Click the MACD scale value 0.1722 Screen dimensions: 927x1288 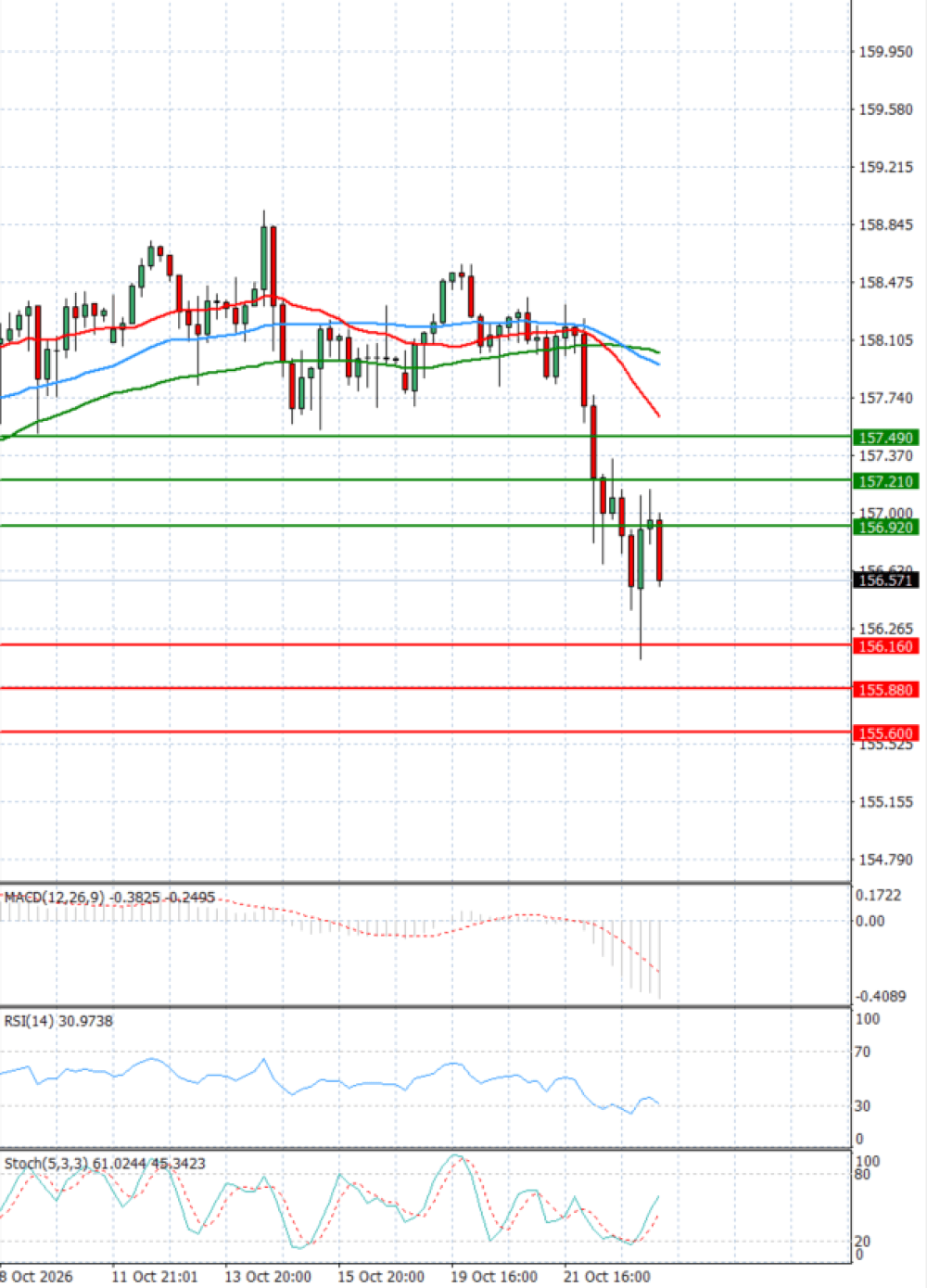click(878, 895)
